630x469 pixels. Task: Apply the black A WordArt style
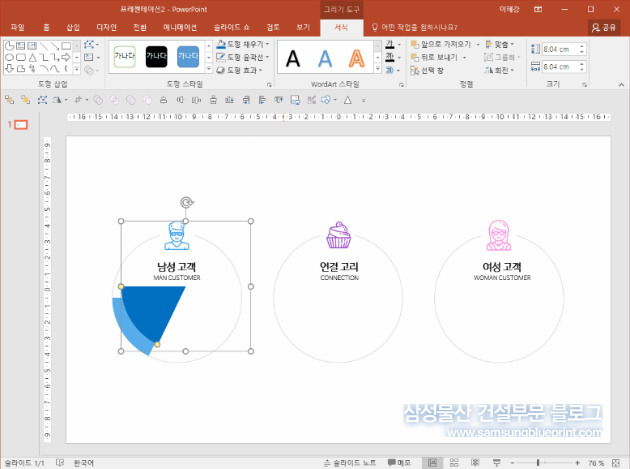click(x=293, y=59)
